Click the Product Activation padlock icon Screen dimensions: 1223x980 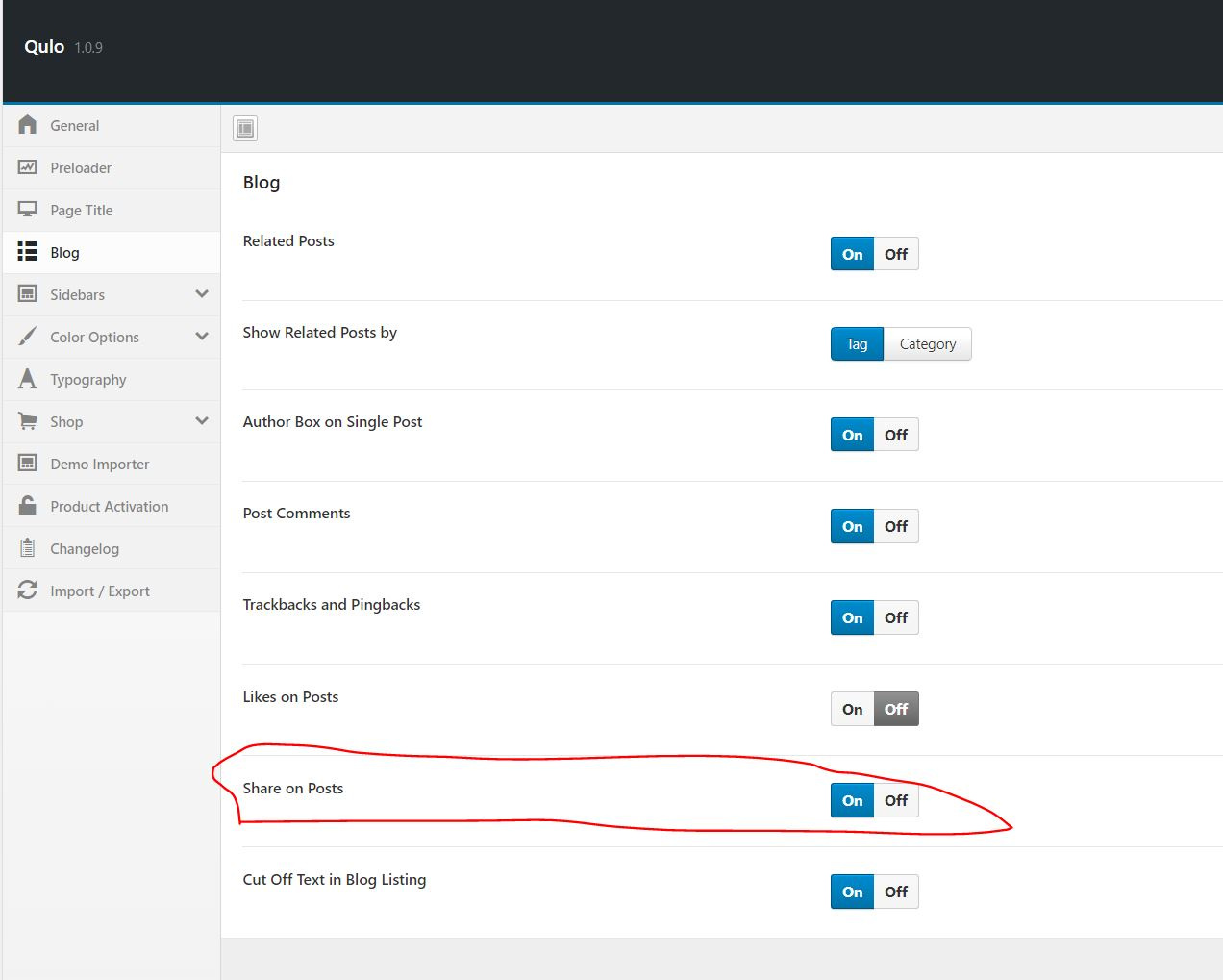28,505
